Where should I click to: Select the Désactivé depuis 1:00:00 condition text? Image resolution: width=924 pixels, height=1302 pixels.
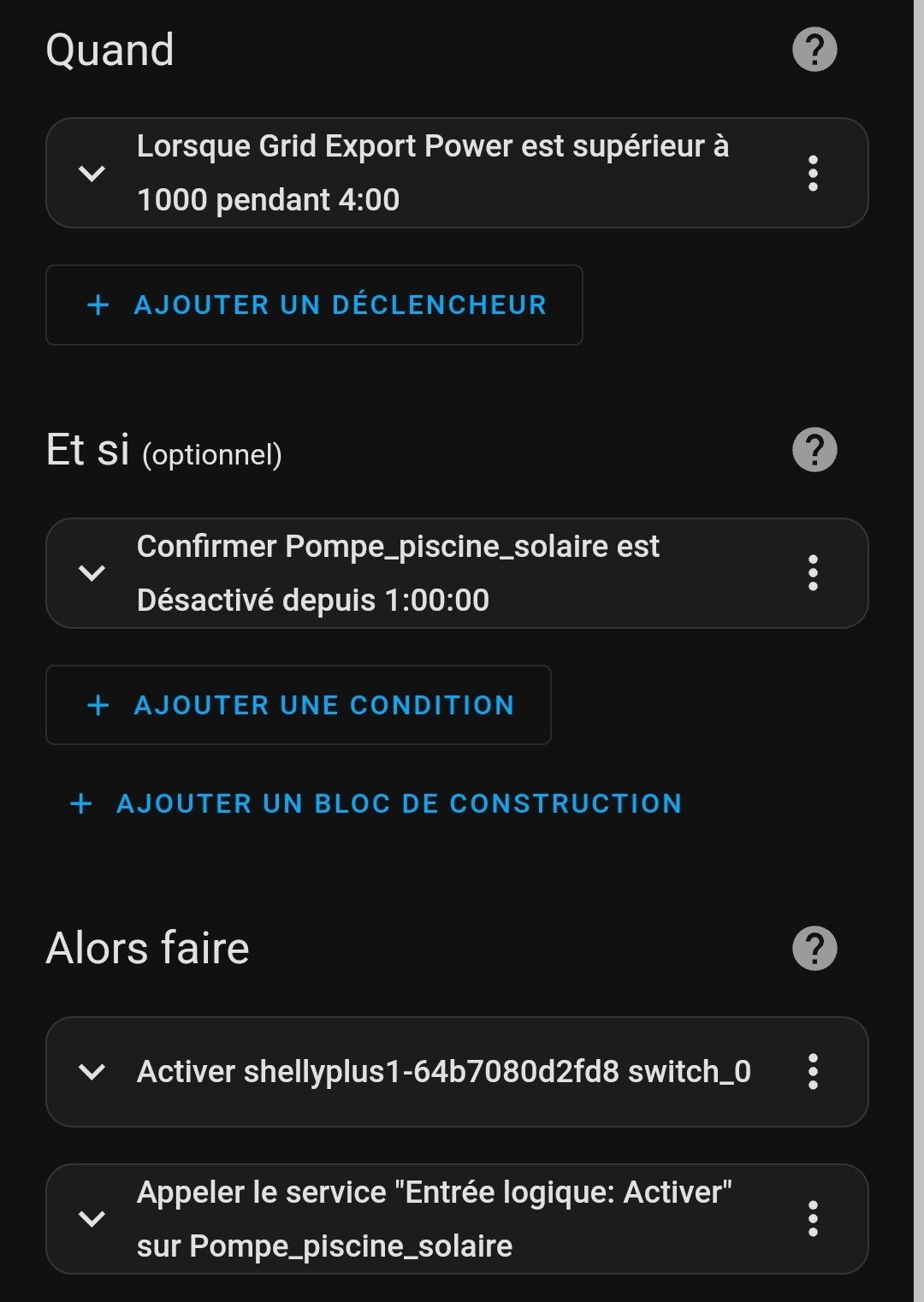313,601
